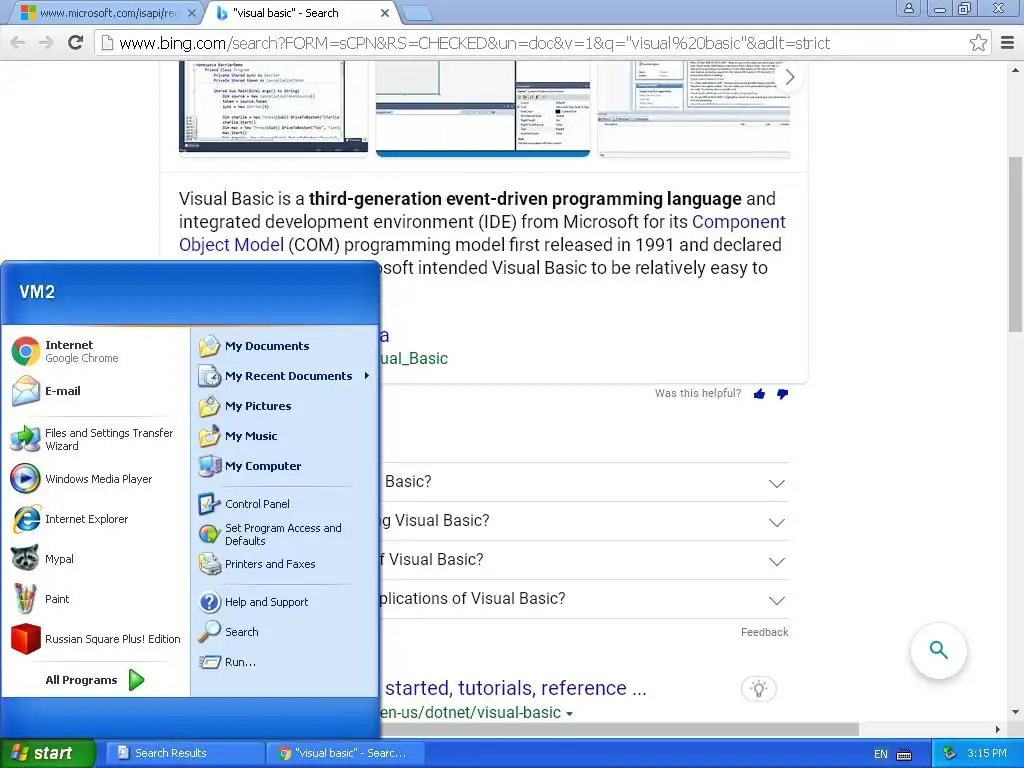The height and width of the screenshot is (768, 1024).
Task: Open the dropdown next to dotnet/visual-basic URL
Action: pos(569,714)
